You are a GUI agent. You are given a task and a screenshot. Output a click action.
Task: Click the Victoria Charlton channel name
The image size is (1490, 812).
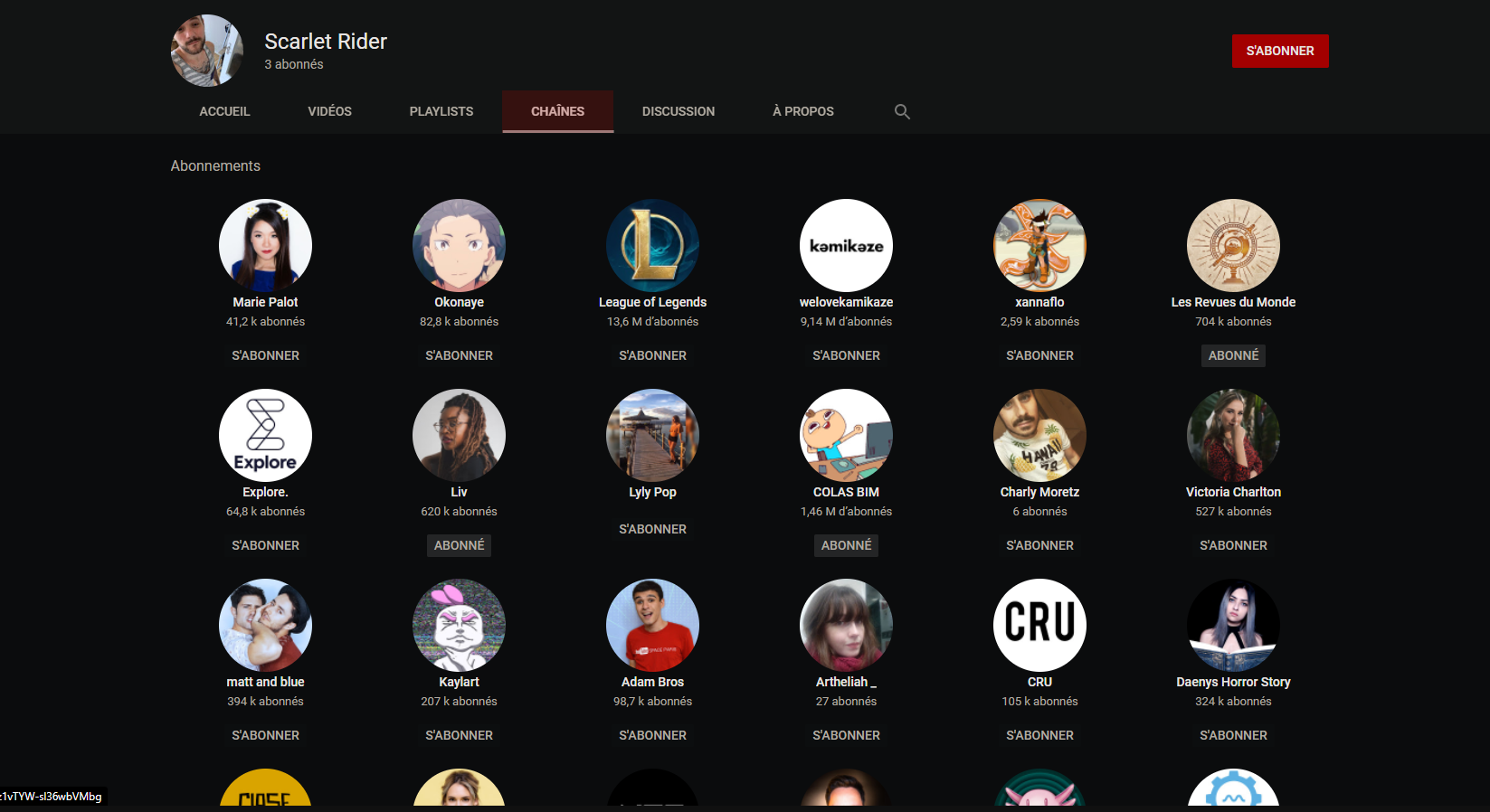(1233, 492)
